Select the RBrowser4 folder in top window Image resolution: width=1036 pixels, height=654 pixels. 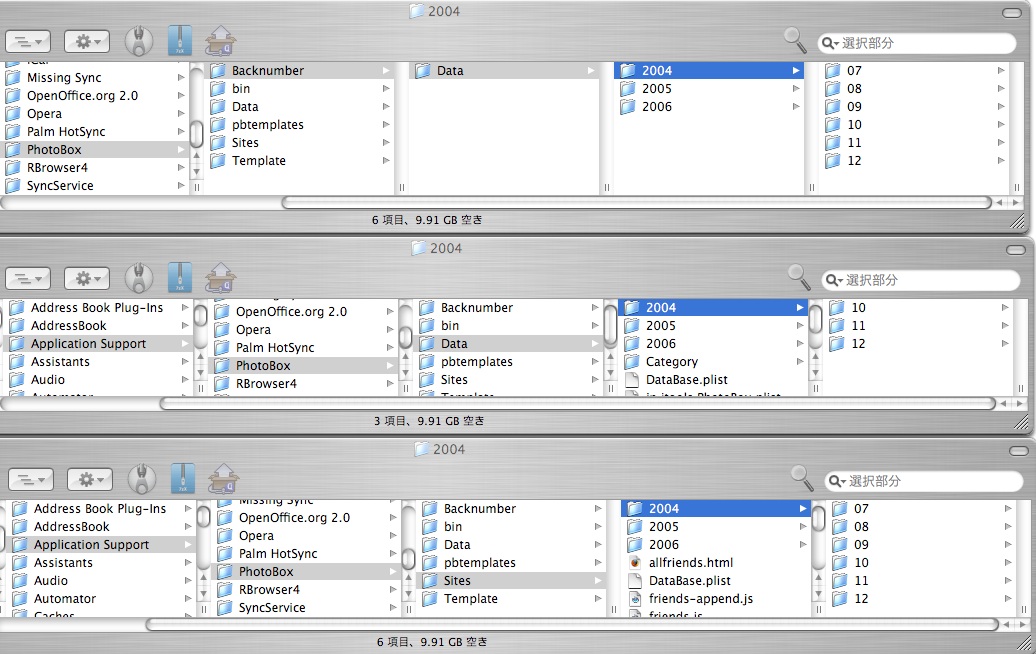59,168
